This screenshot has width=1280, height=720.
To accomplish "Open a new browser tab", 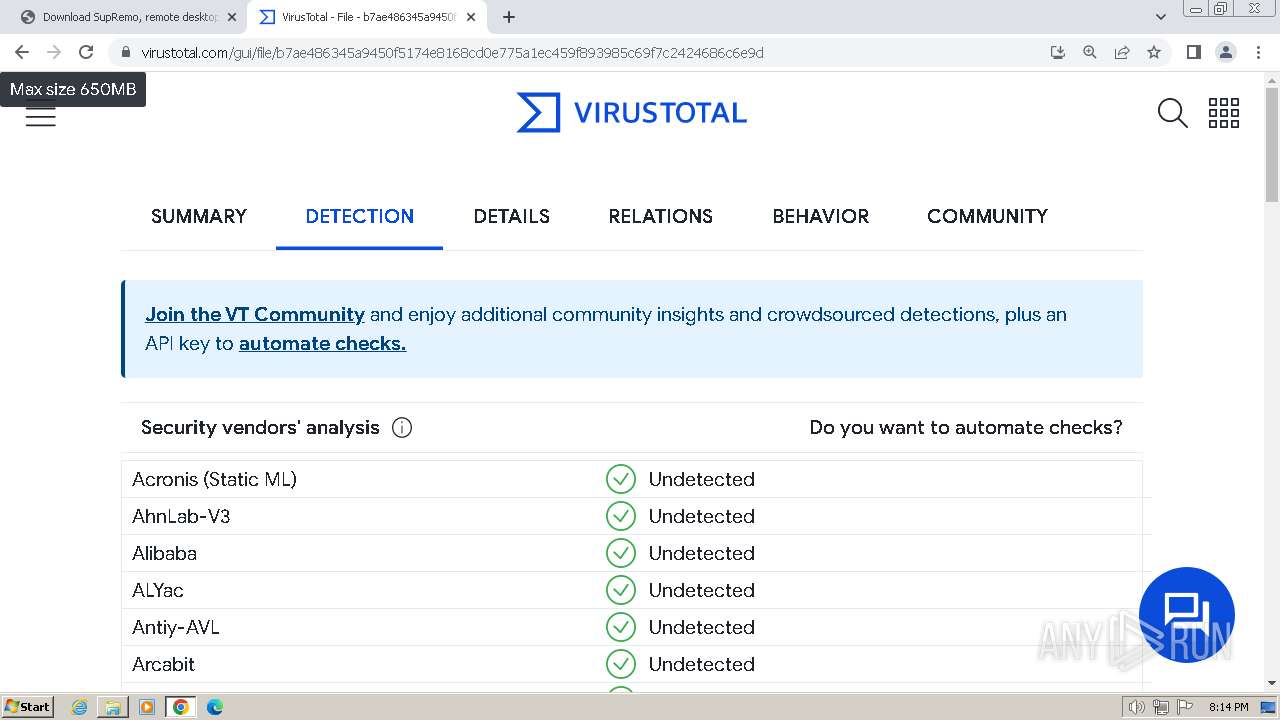I will 509,17.
